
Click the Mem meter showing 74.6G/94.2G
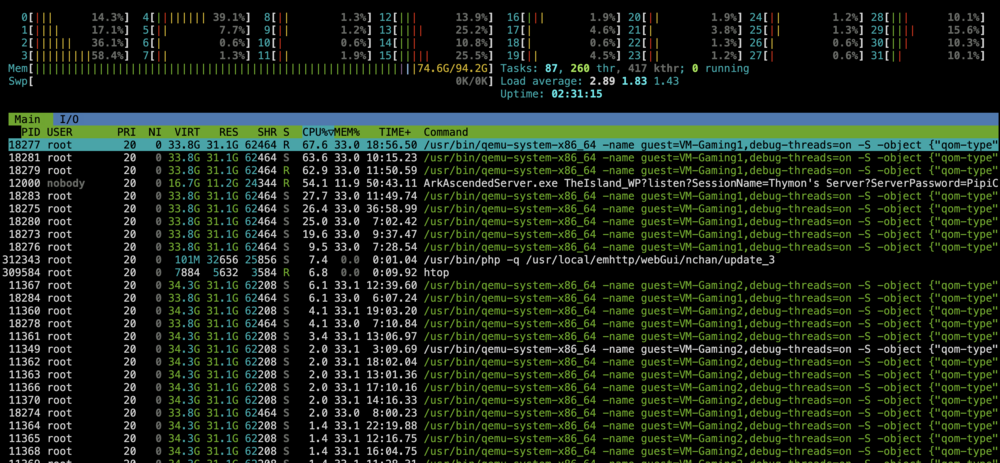pos(251,68)
